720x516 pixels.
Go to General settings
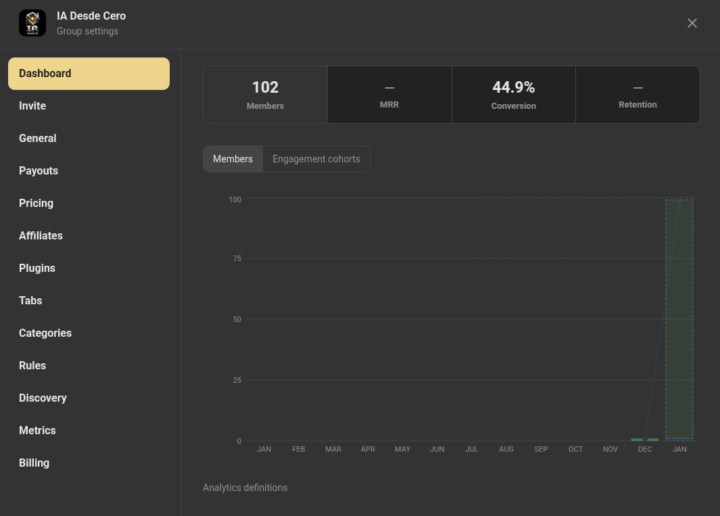tap(38, 138)
